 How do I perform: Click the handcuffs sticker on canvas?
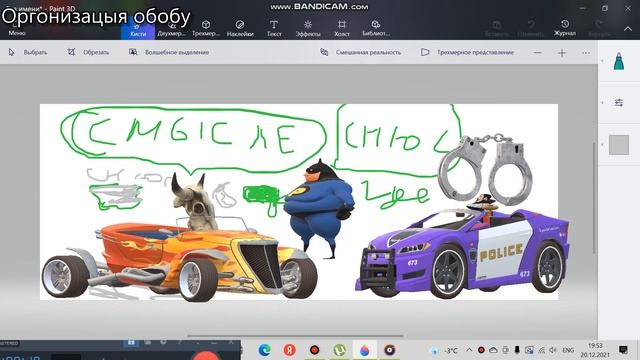[485, 168]
